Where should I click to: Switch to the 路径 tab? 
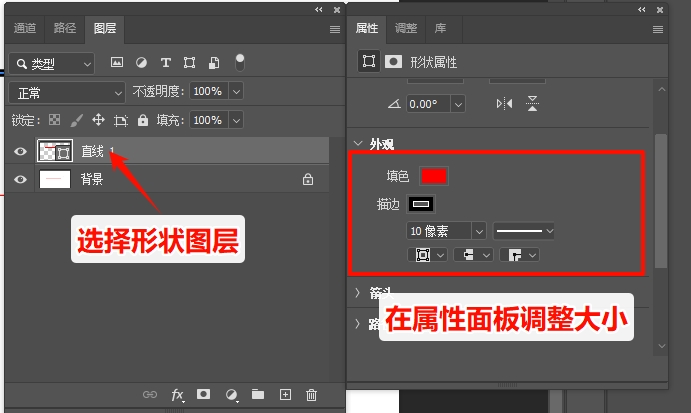(65, 29)
